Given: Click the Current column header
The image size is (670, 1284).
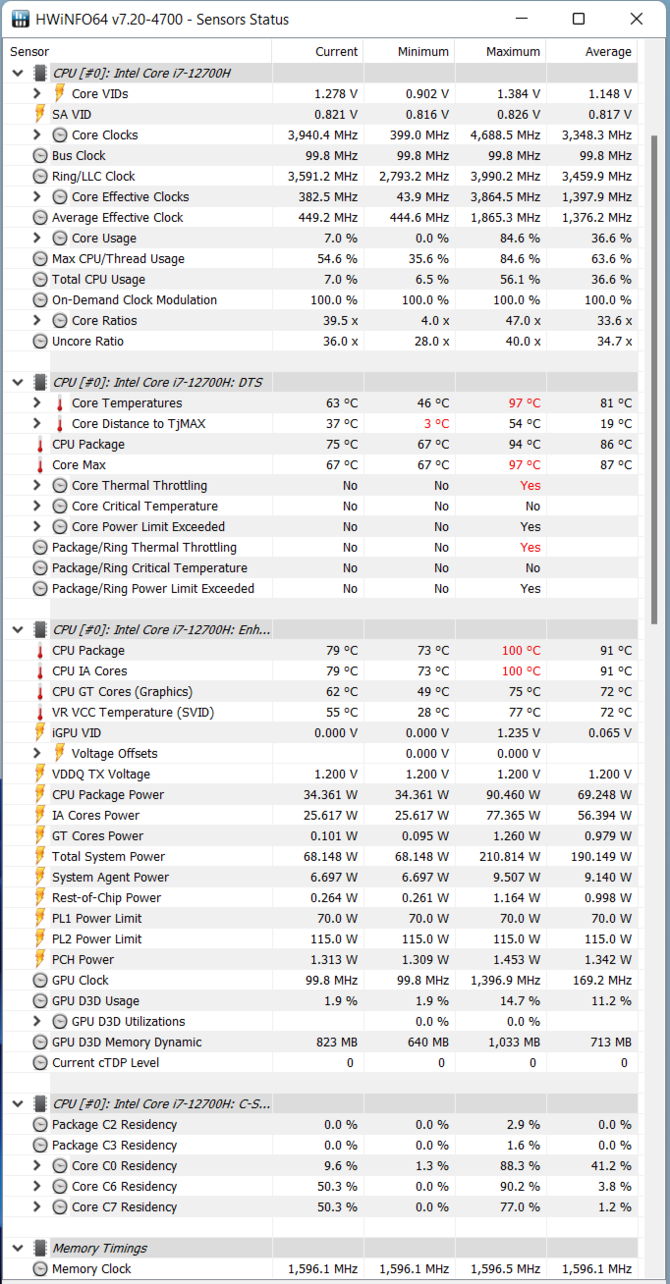Looking at the screenshot, I should 318,52.
